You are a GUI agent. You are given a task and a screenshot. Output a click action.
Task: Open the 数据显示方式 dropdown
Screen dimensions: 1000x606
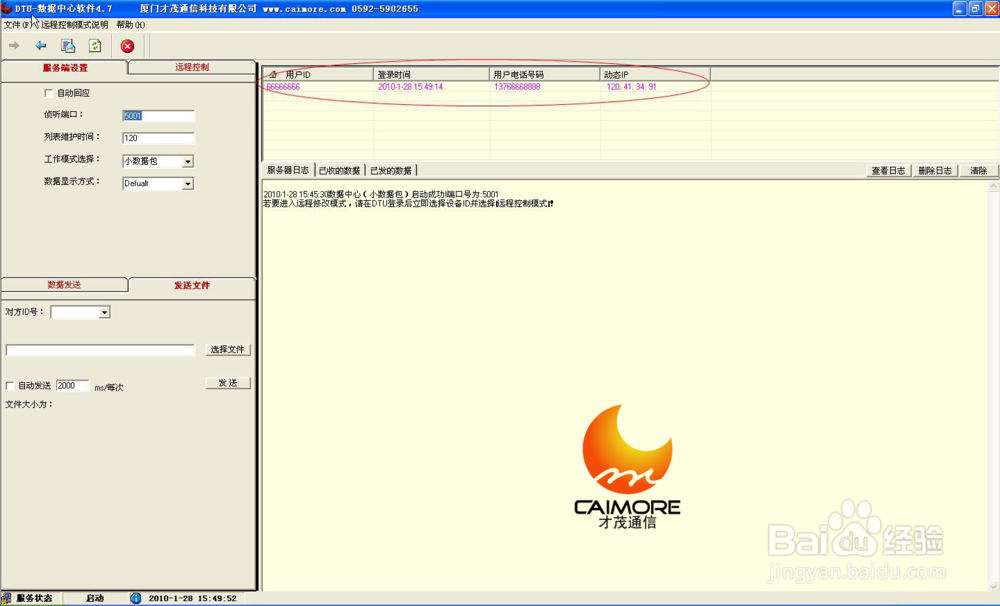pyautogui.click(x=188, y=184)
